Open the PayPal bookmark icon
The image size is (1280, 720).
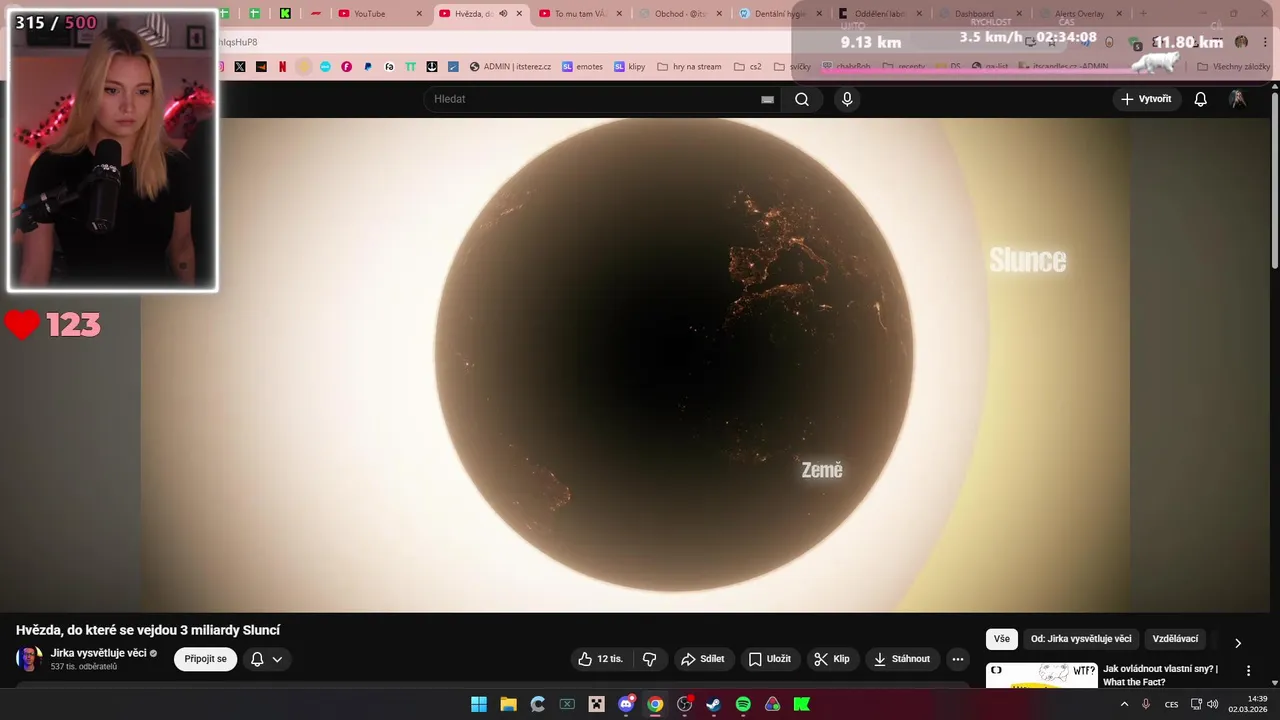pyautogui.click(x=368, y=67)
